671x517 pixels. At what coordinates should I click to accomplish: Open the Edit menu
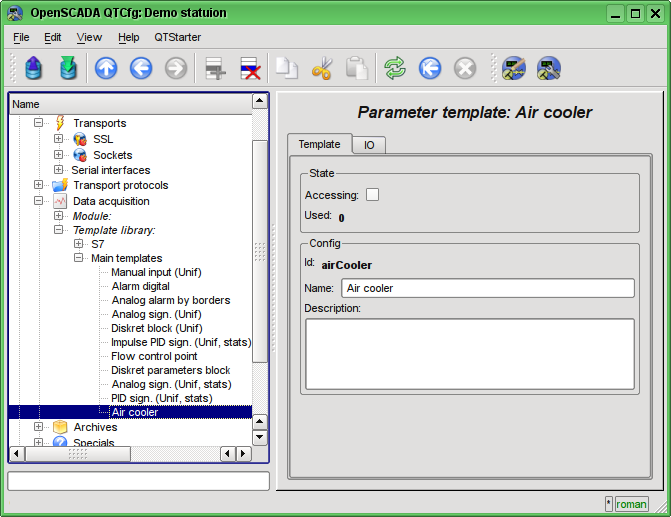[52, 37]
